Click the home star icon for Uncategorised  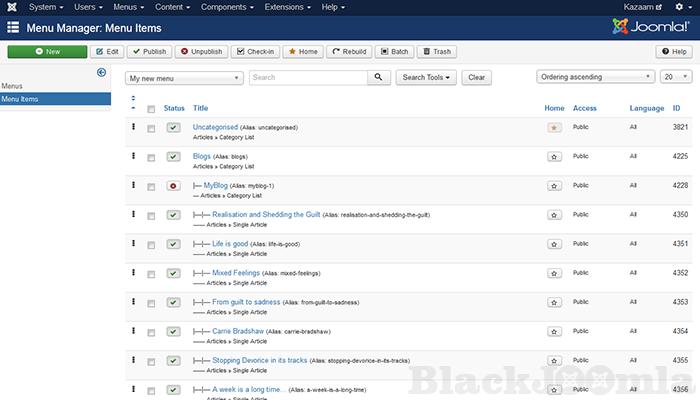coord(553,128)
